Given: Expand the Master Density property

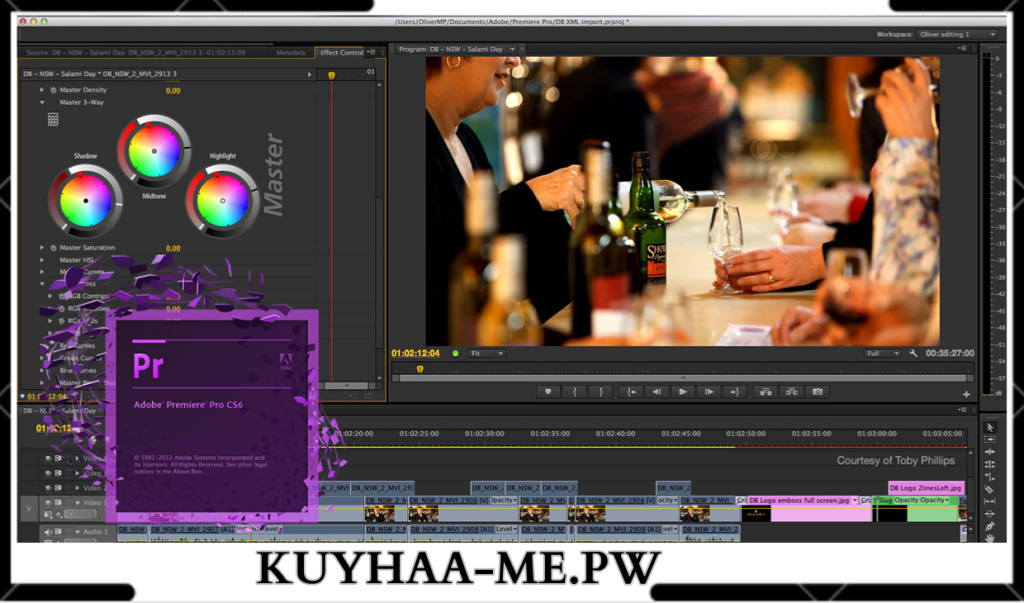Looking at the screenshot, I should 42,90.
